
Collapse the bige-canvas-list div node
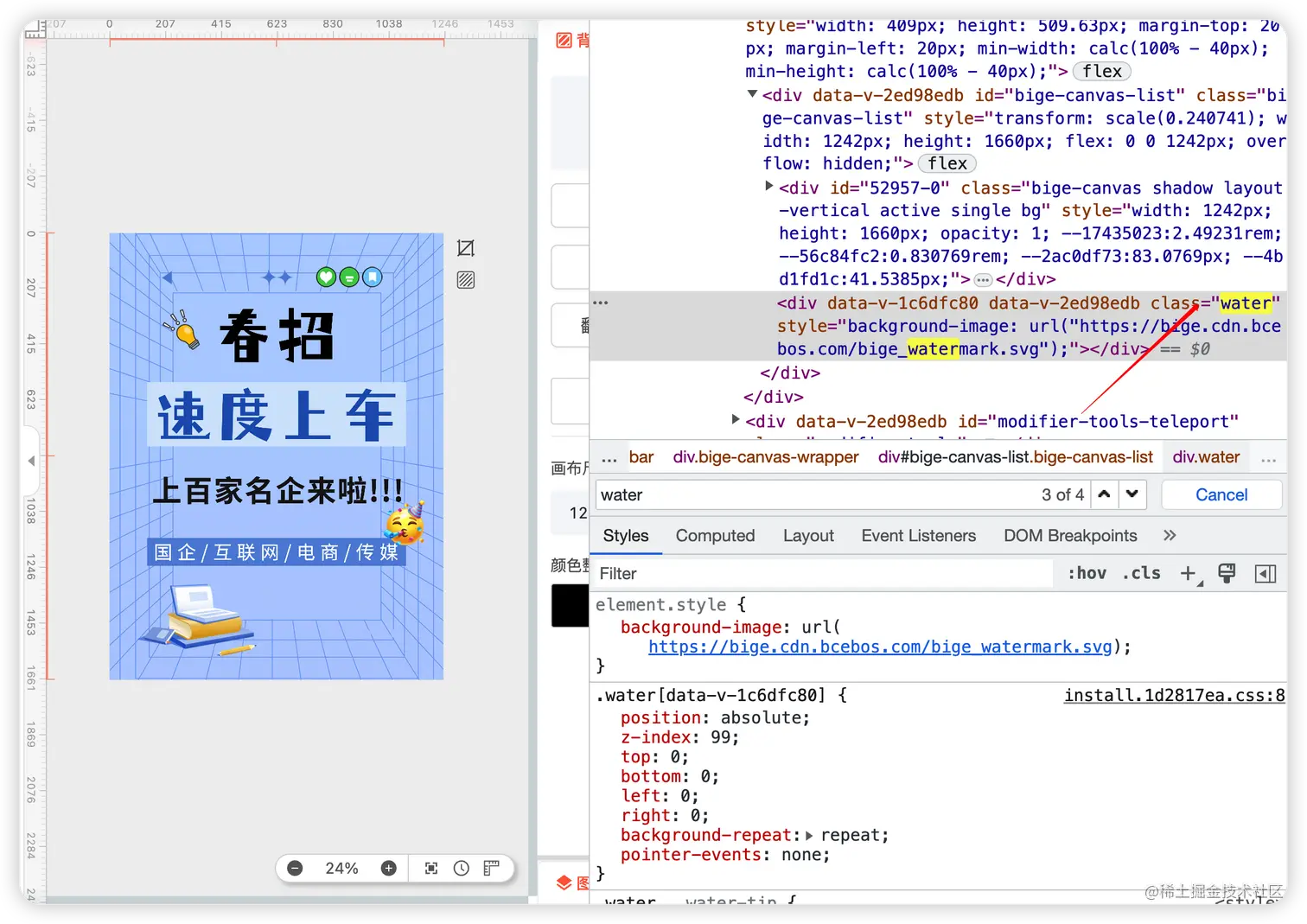(x=752, y=94)
